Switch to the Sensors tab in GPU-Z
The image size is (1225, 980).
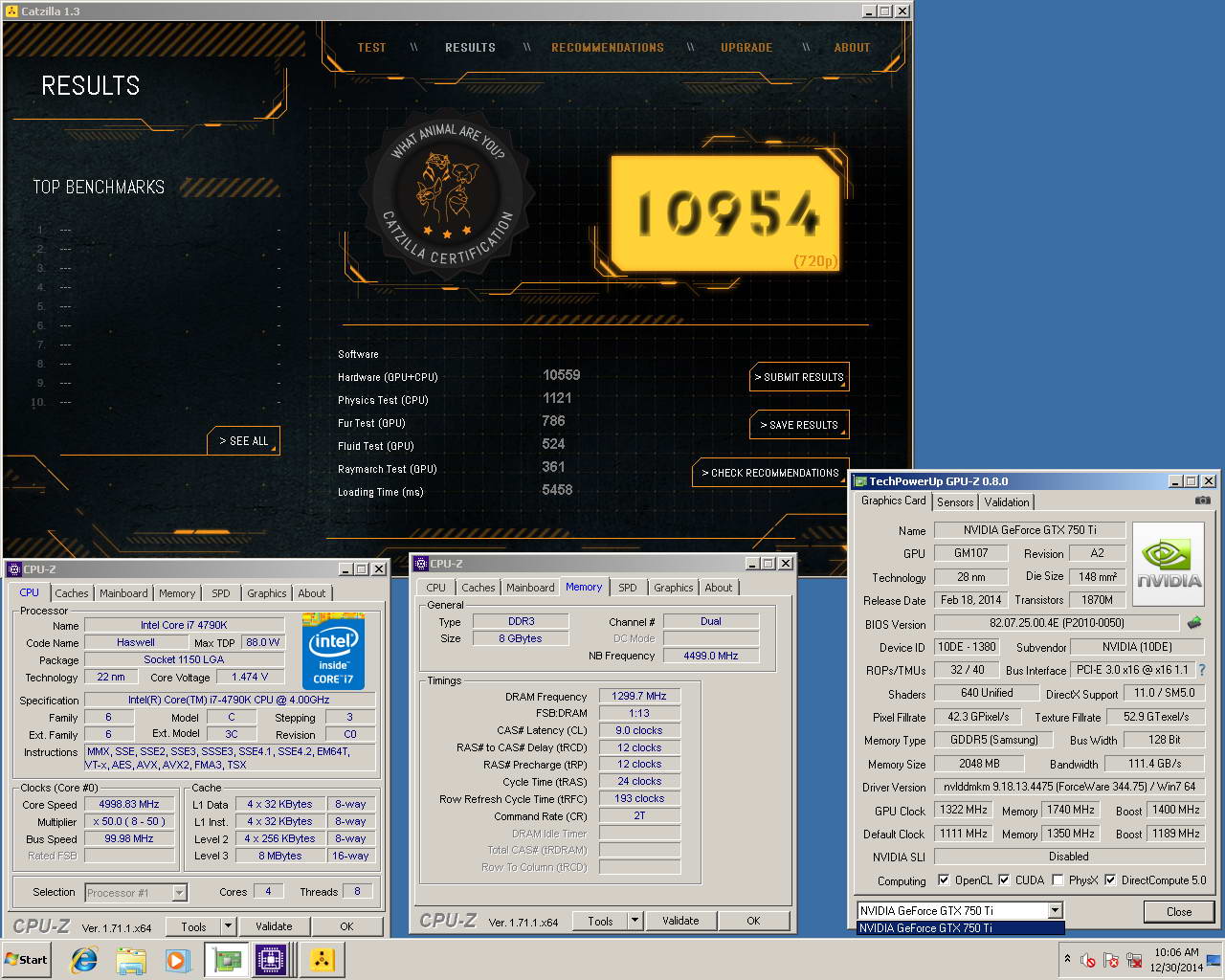coord(955,501)
